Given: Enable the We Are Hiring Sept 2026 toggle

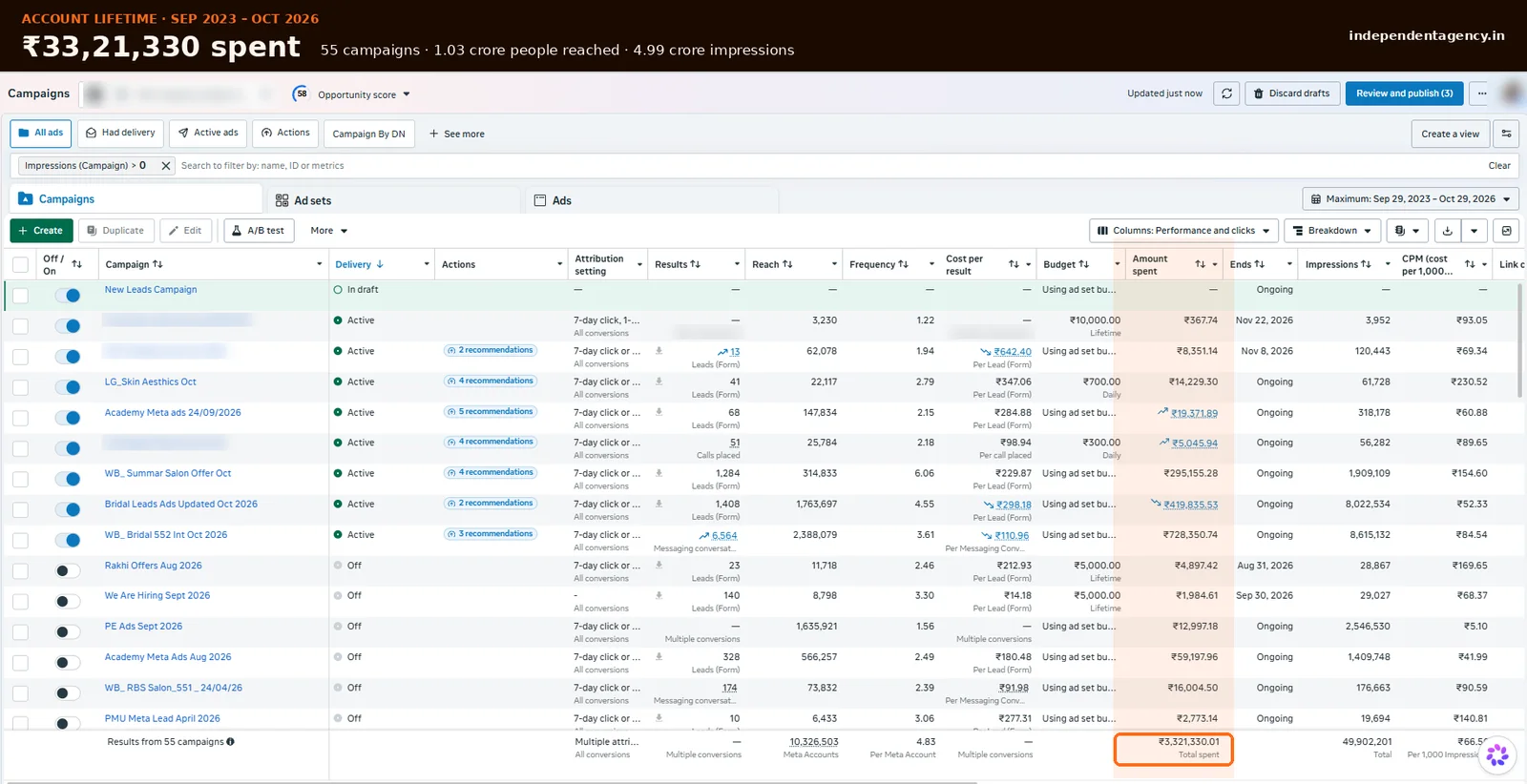Looking at the screenshot, I should pyautogui.click(x=67, y=602).
